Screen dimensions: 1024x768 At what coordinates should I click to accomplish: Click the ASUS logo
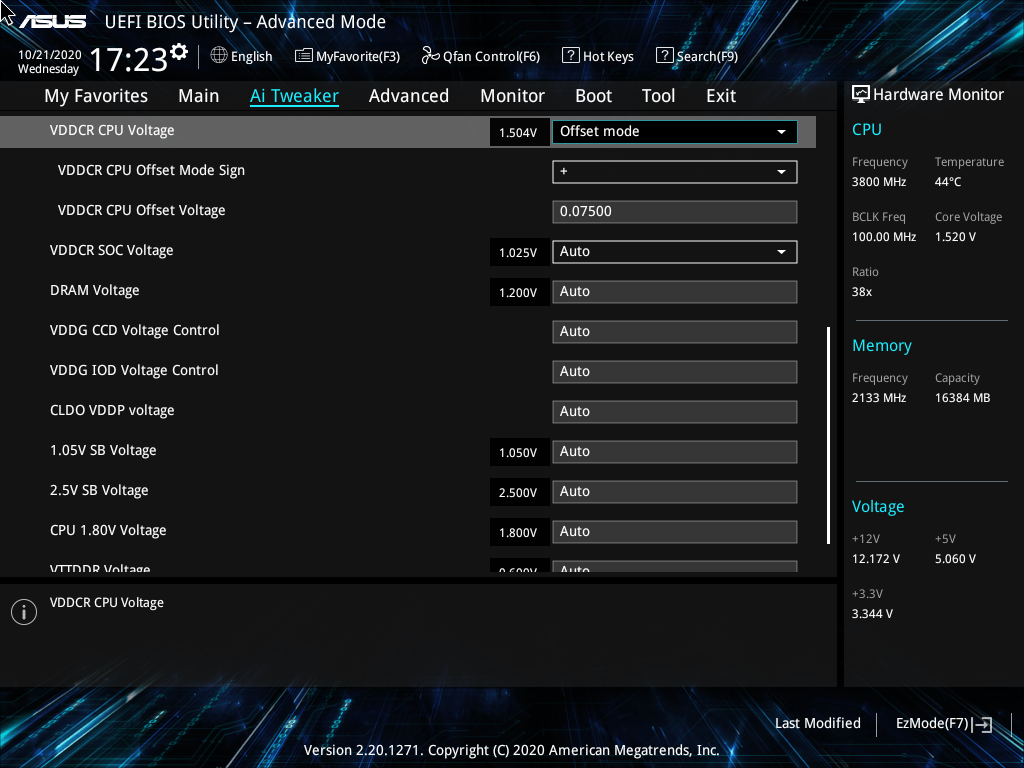click(x=52, y=22)
